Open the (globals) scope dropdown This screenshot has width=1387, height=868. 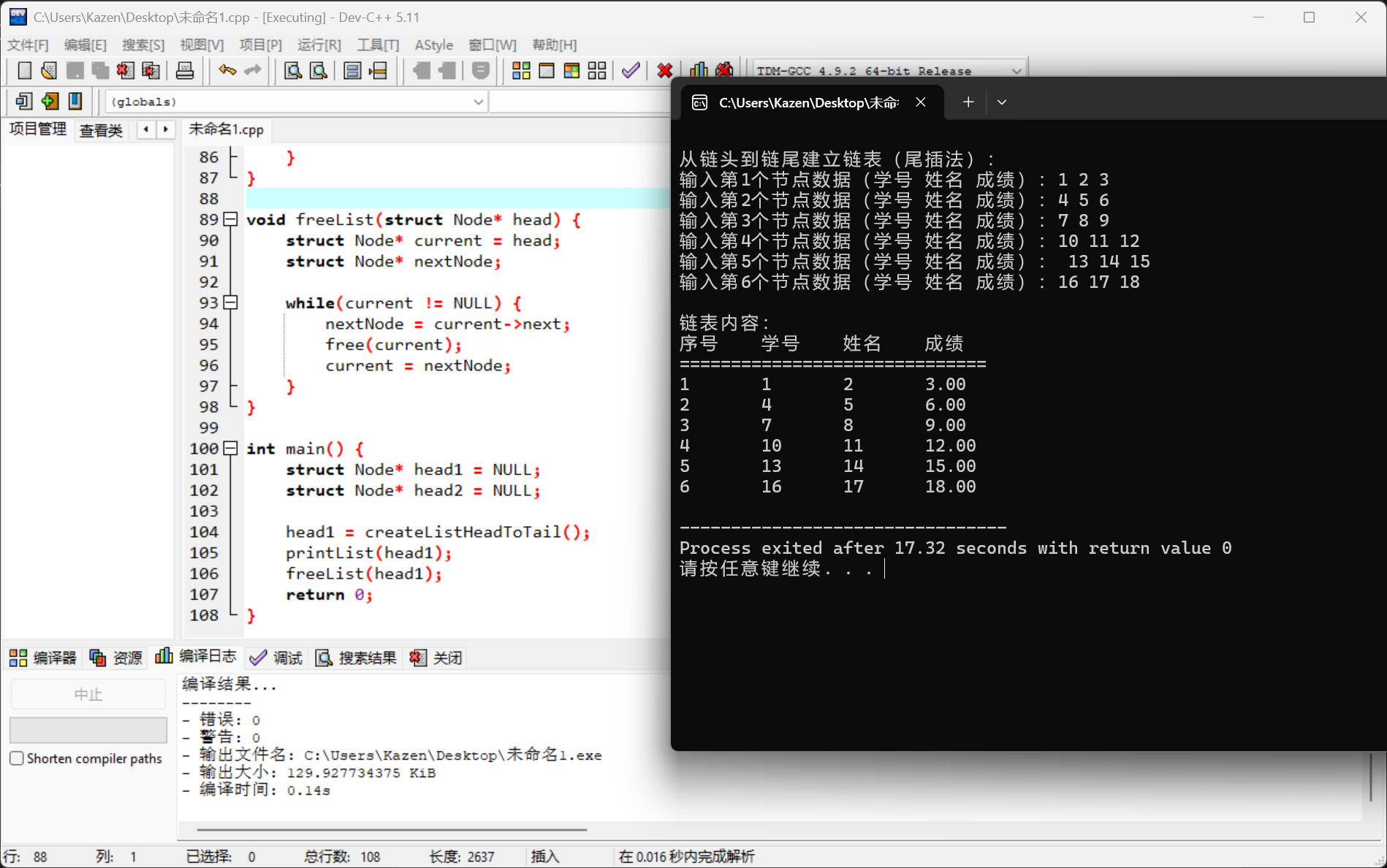pos(478,102)
